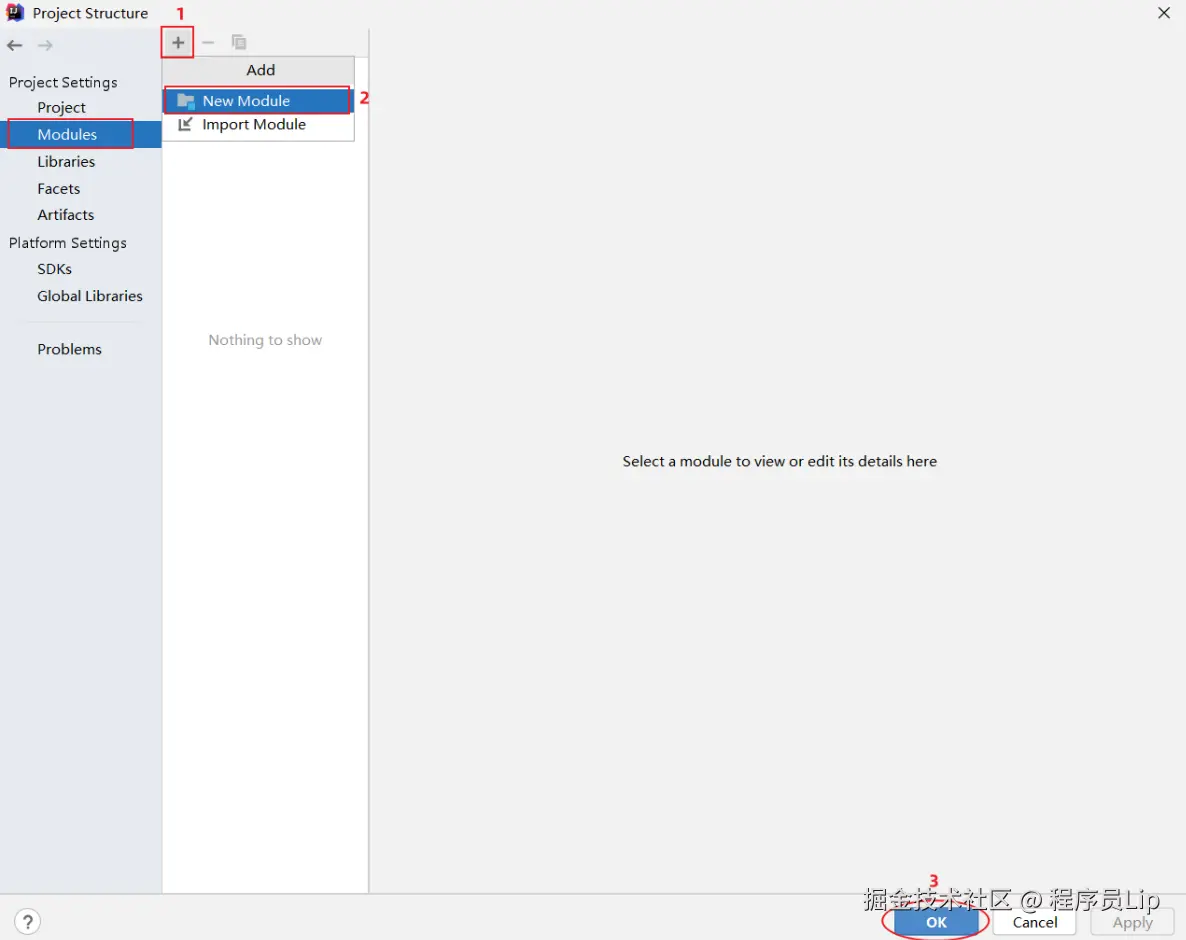Go back with the left arrow
The image size is (1186, 940).
click(14, 45)
